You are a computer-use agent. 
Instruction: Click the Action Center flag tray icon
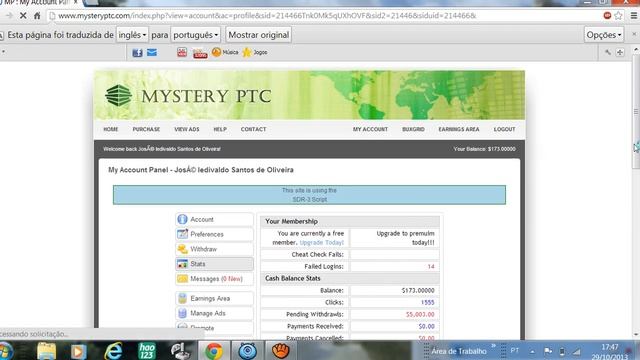point(548,351)
